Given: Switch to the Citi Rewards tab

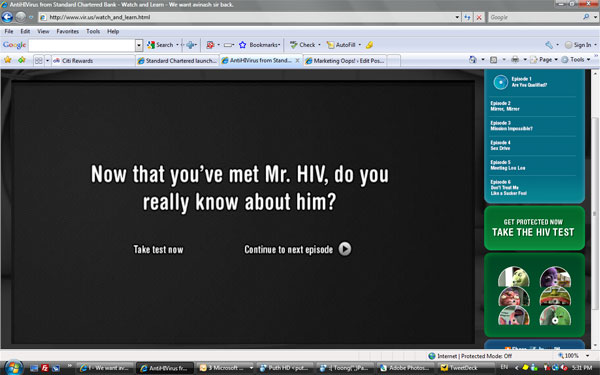Looking at the screenshot, I should (x=93, y=60).
